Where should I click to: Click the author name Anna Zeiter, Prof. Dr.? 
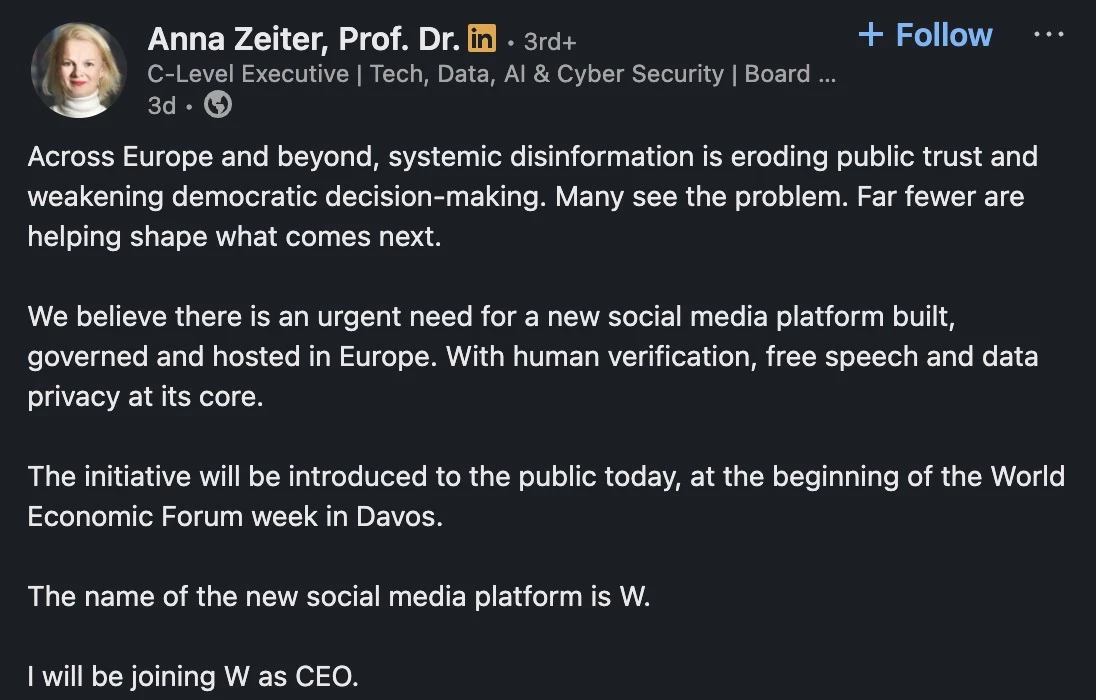pos(303,39)
